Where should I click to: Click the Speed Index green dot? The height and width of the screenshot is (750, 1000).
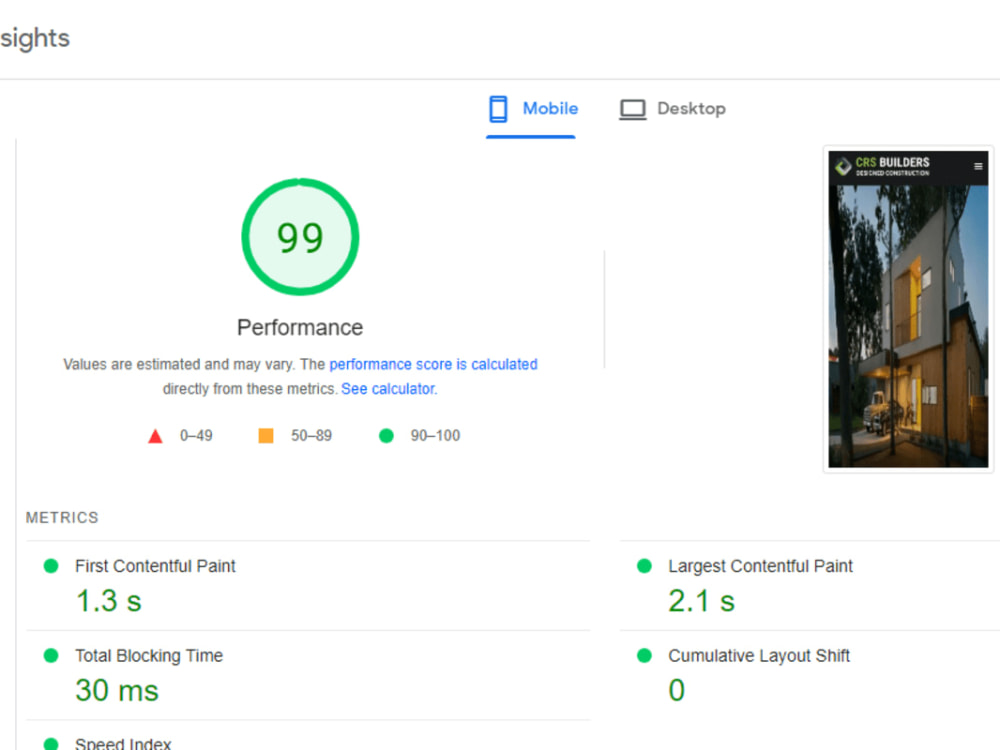click(51, 744)
